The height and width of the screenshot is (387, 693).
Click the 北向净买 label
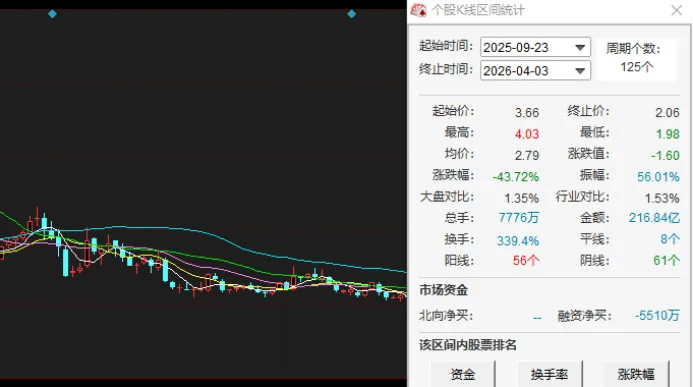tap(446, 316)
